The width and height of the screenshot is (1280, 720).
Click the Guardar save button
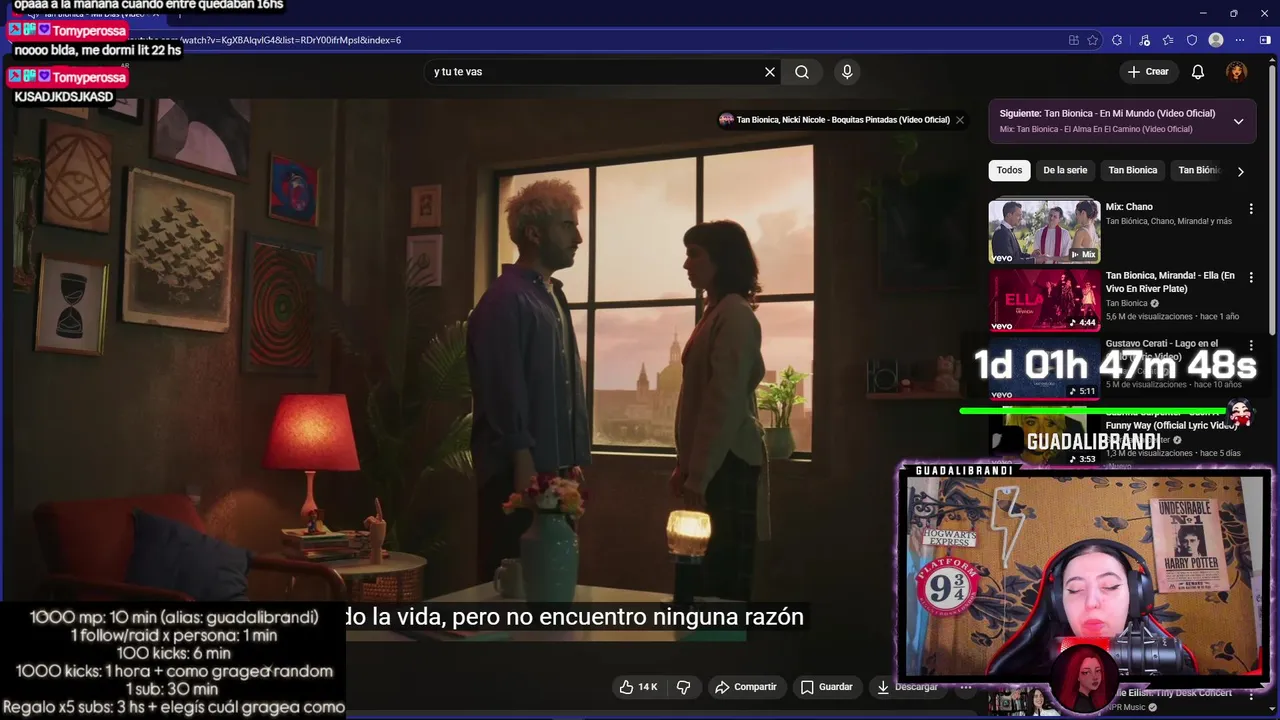pyautogui.click(x=827, y=687)
